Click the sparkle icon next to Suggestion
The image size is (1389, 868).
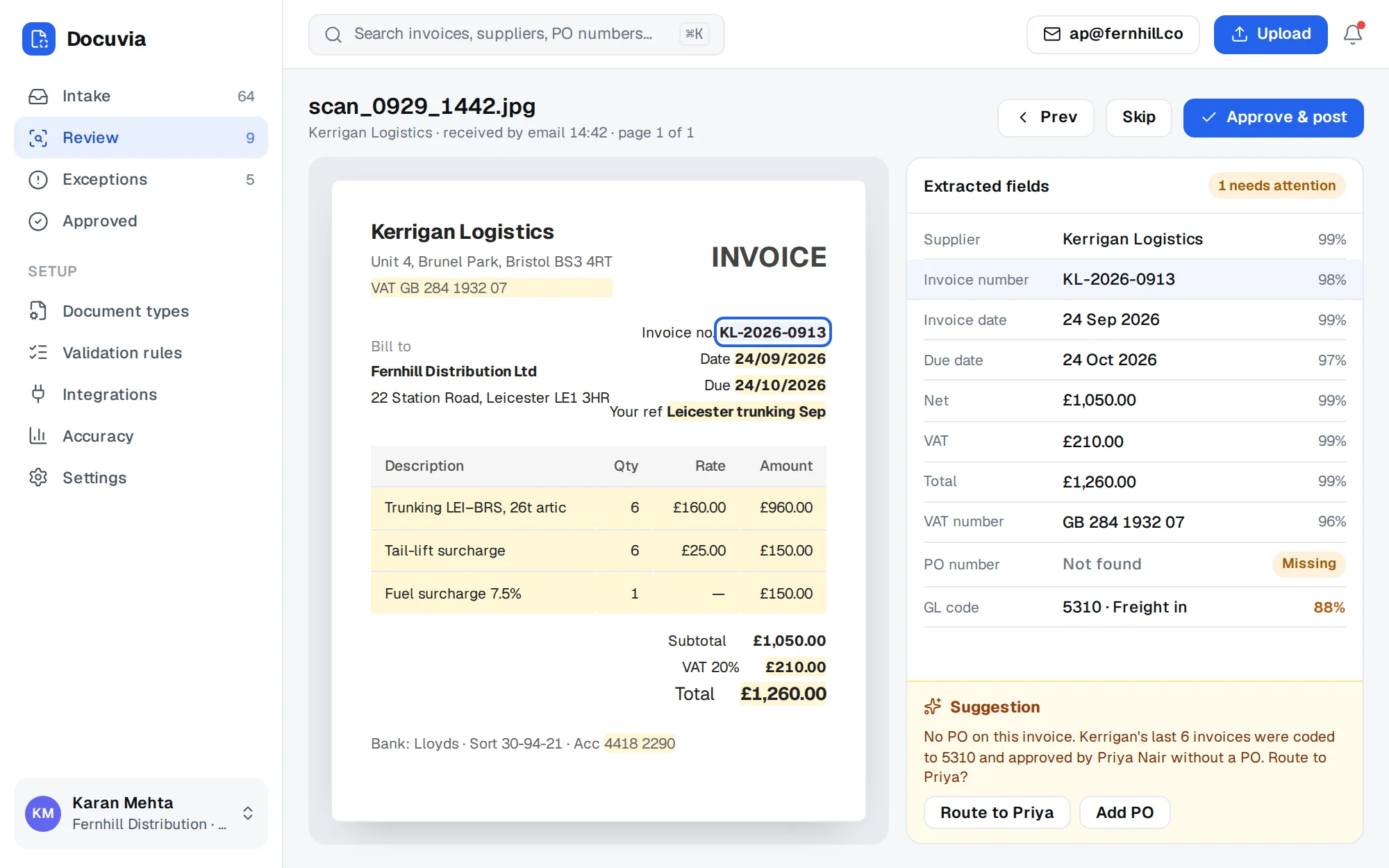pyautogui.click(x=933, y=706)
